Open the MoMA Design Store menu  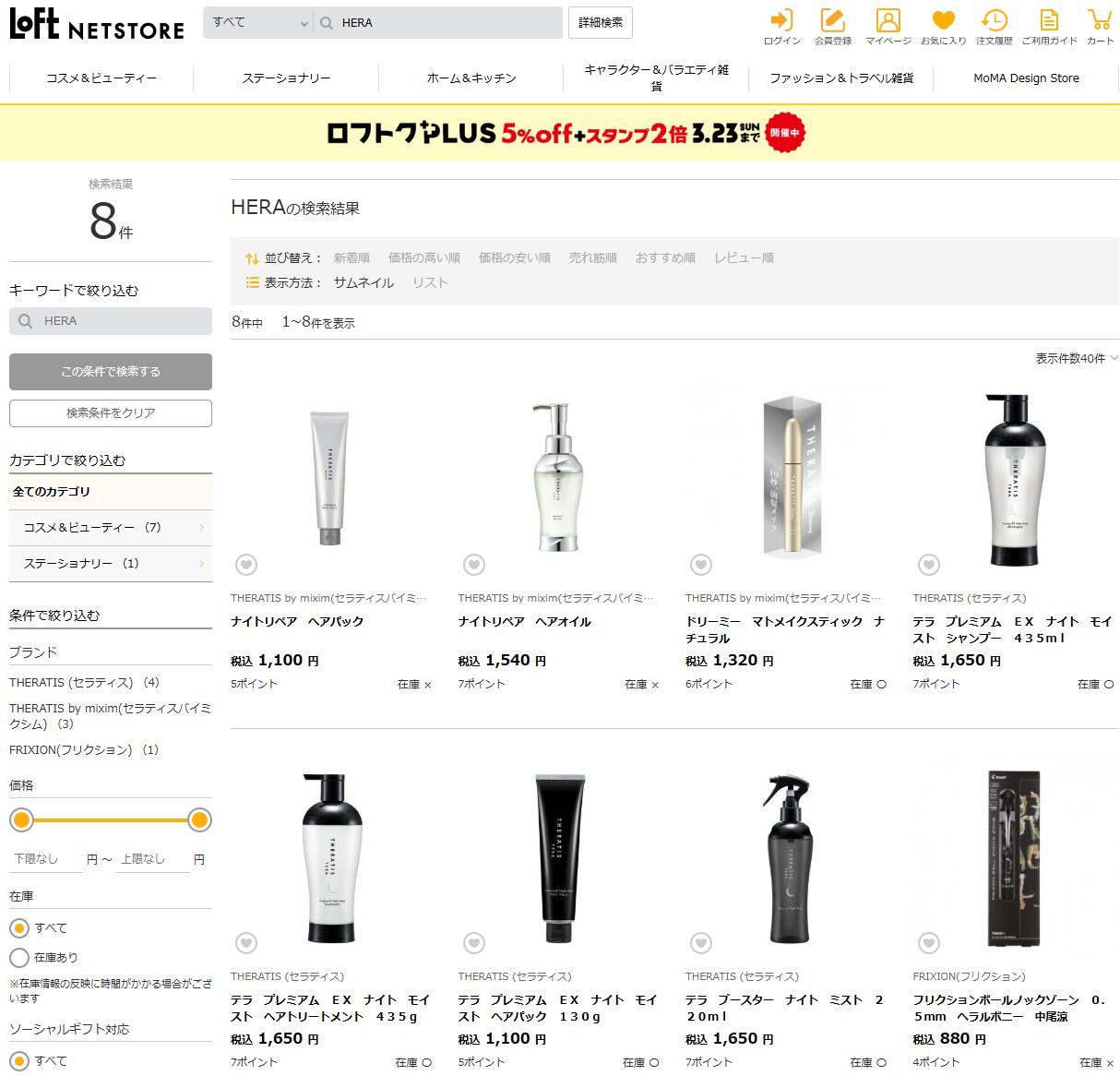(1026, 78)
